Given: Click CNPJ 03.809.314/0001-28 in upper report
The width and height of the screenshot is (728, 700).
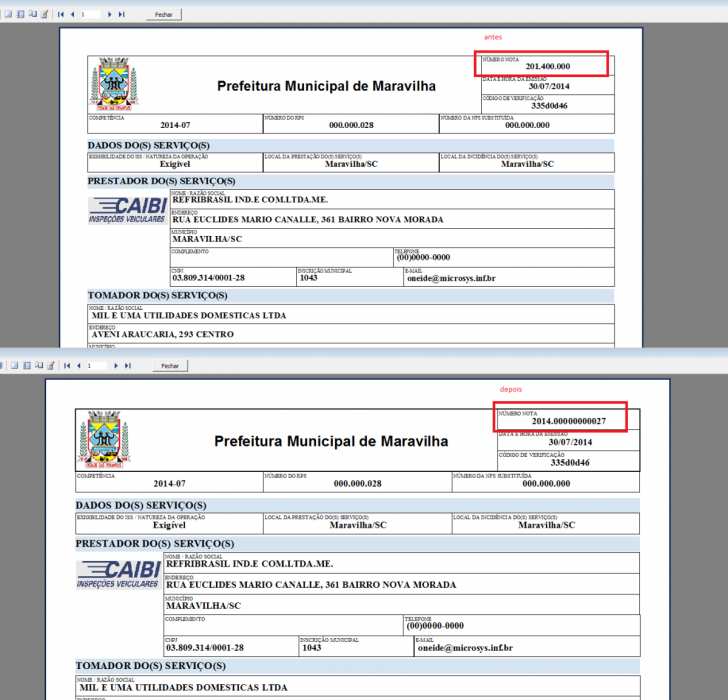Looking at the screenshot, I should click(208, 278).
